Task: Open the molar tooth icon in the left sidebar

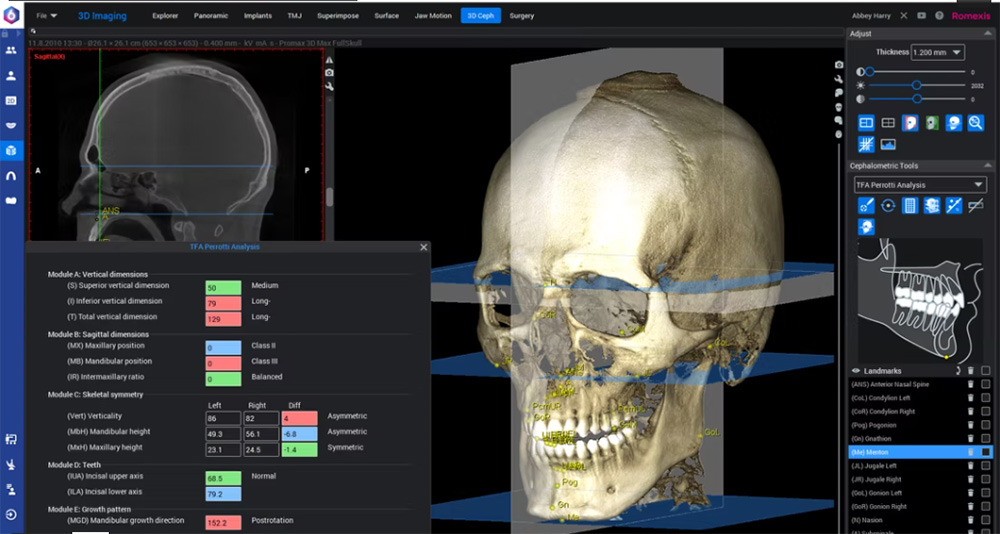Action: click(x=11, y=200)
